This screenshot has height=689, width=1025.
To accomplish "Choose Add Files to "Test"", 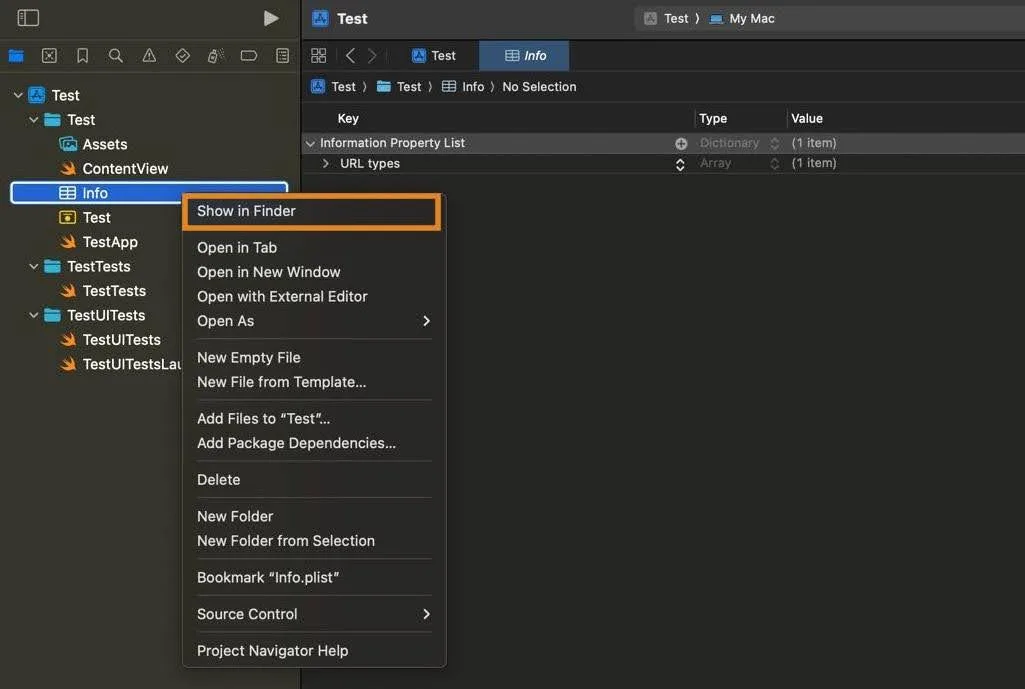I will [314, 419].
